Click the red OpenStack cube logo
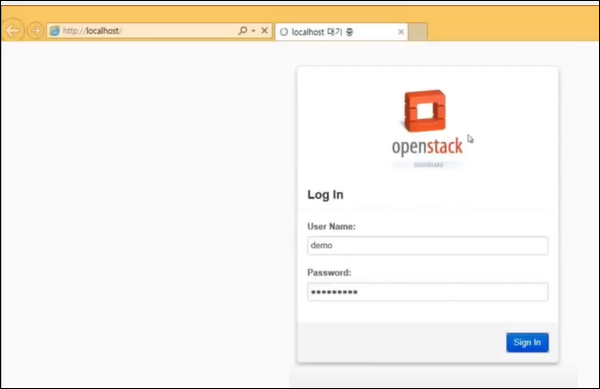This screenshot has width=600, height=389. 425,111
